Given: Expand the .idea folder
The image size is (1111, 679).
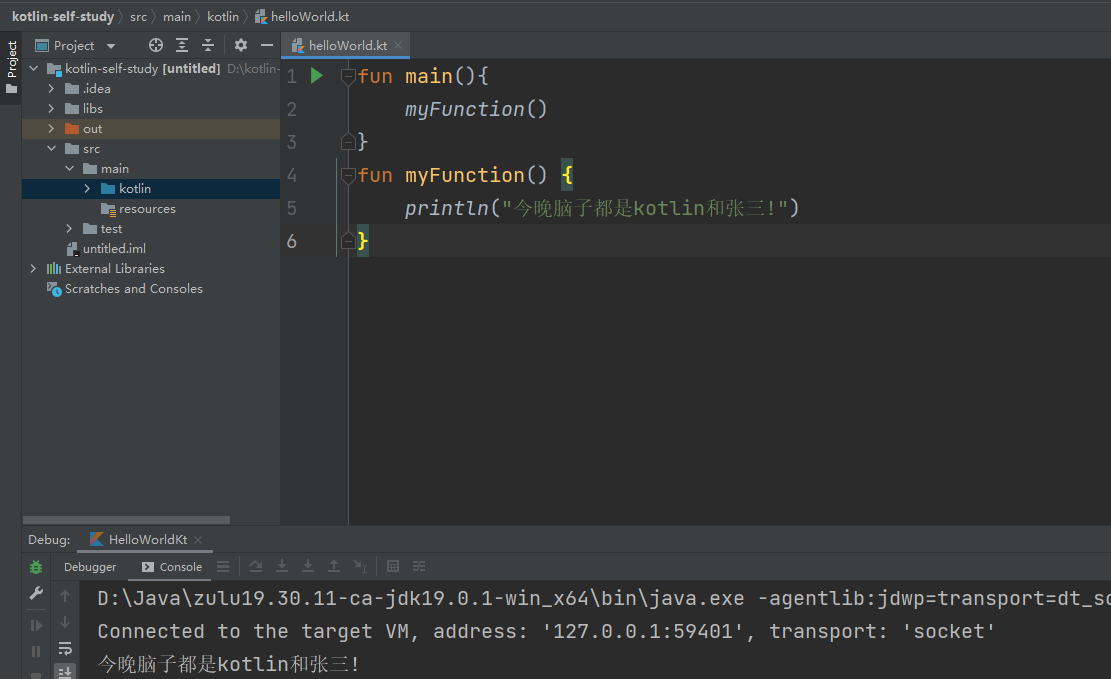Looking at the screenshot, I should coord(51,89).
